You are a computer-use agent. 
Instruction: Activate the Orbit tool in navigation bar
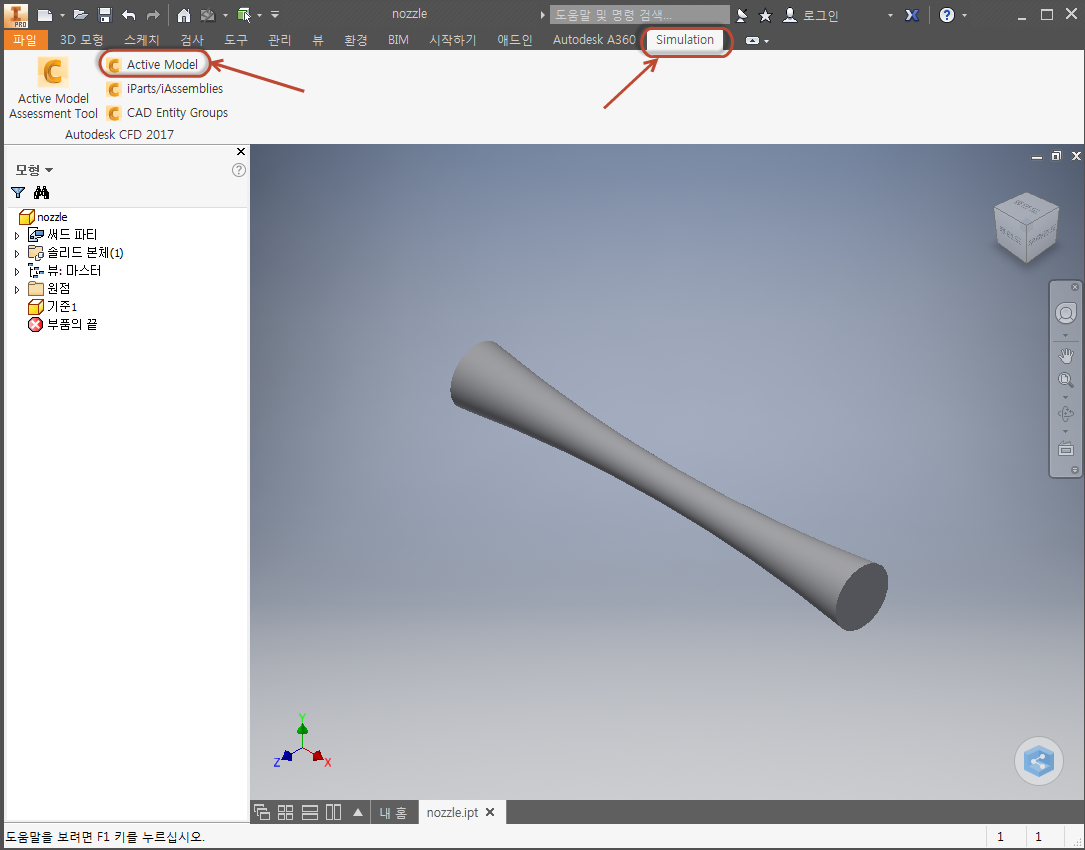pyautogui.click(x=1066, y=414)
